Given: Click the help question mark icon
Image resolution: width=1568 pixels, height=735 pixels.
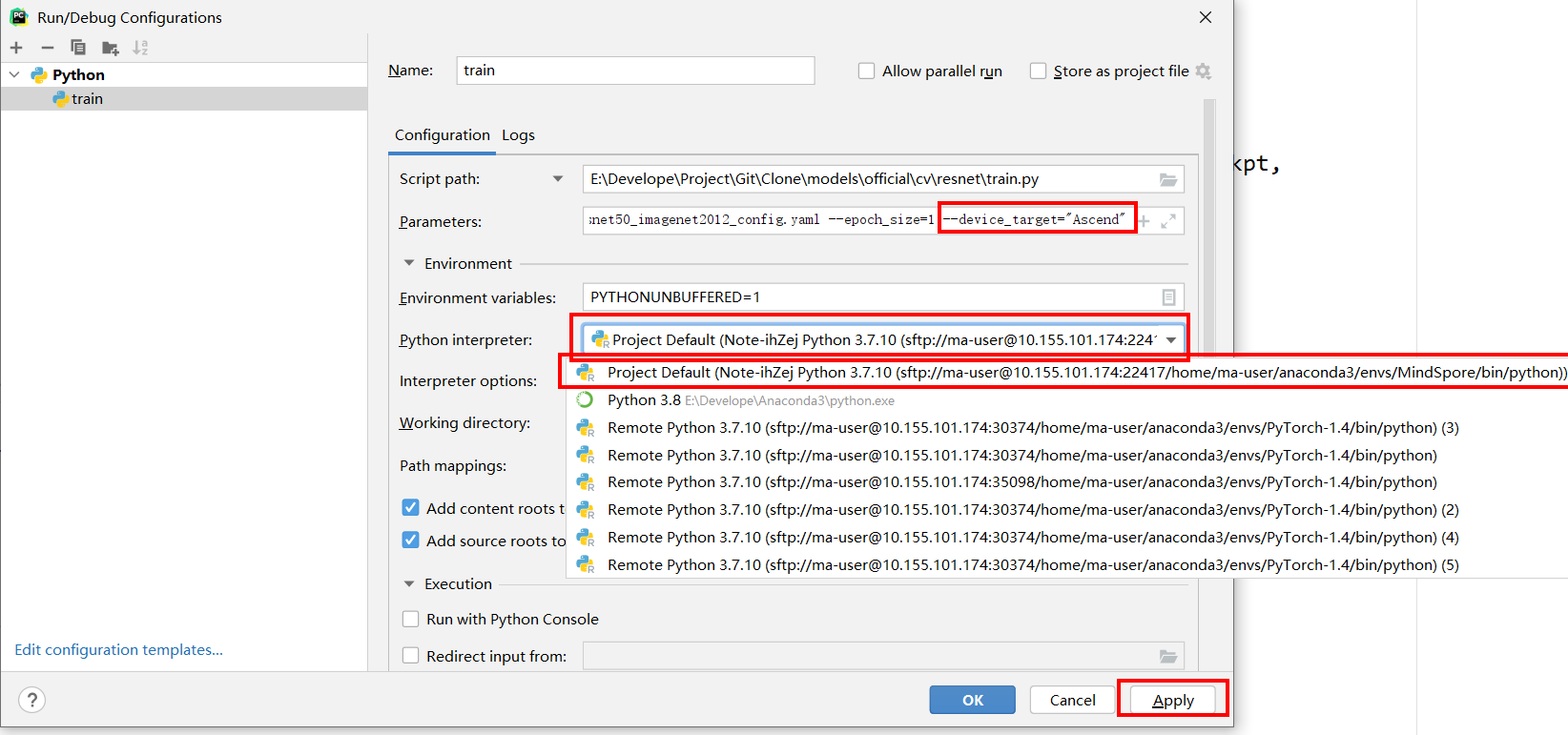Looking at the screenshot, I should pos(31,700).
